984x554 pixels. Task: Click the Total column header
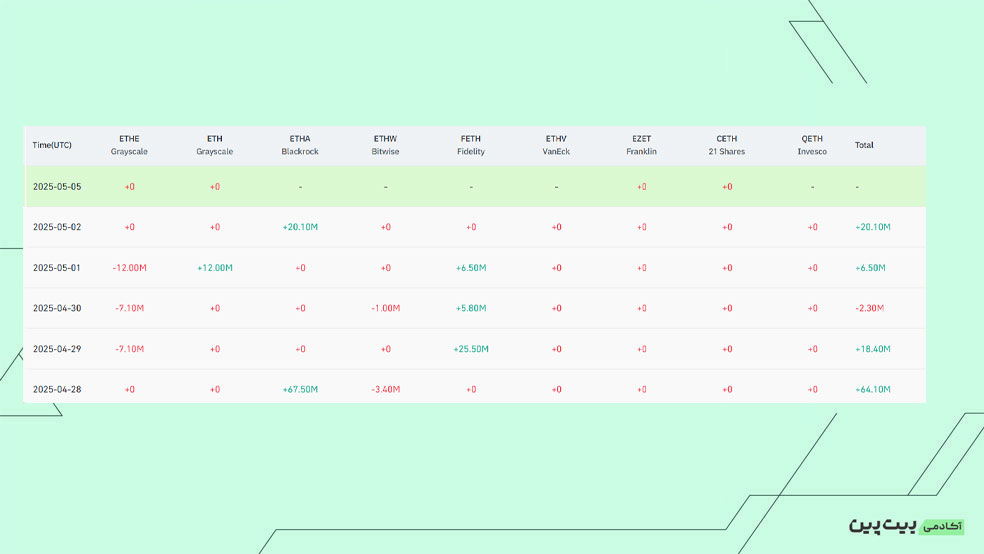(864, 145)
